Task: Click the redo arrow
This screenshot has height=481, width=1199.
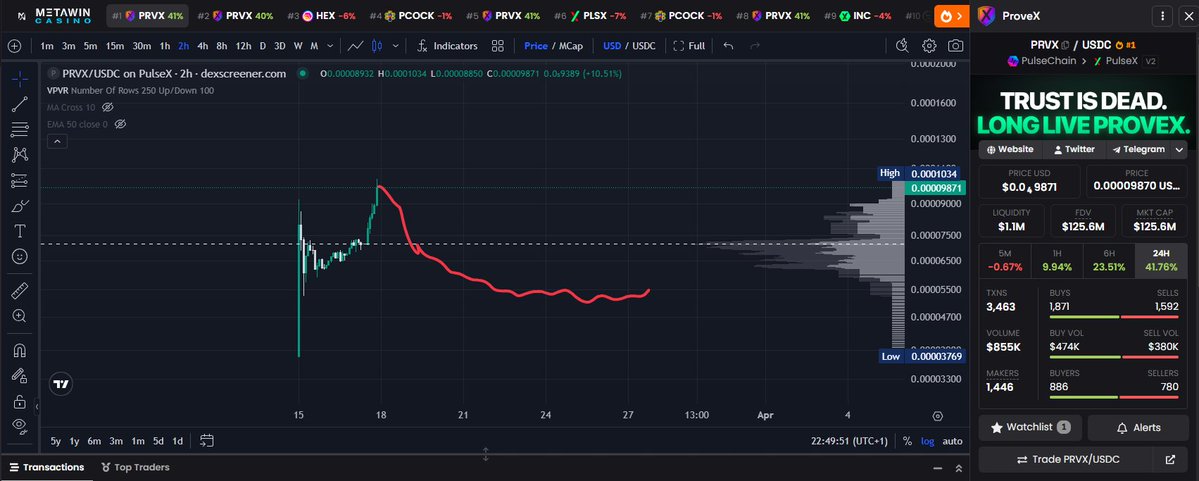Action: [755, 46]
